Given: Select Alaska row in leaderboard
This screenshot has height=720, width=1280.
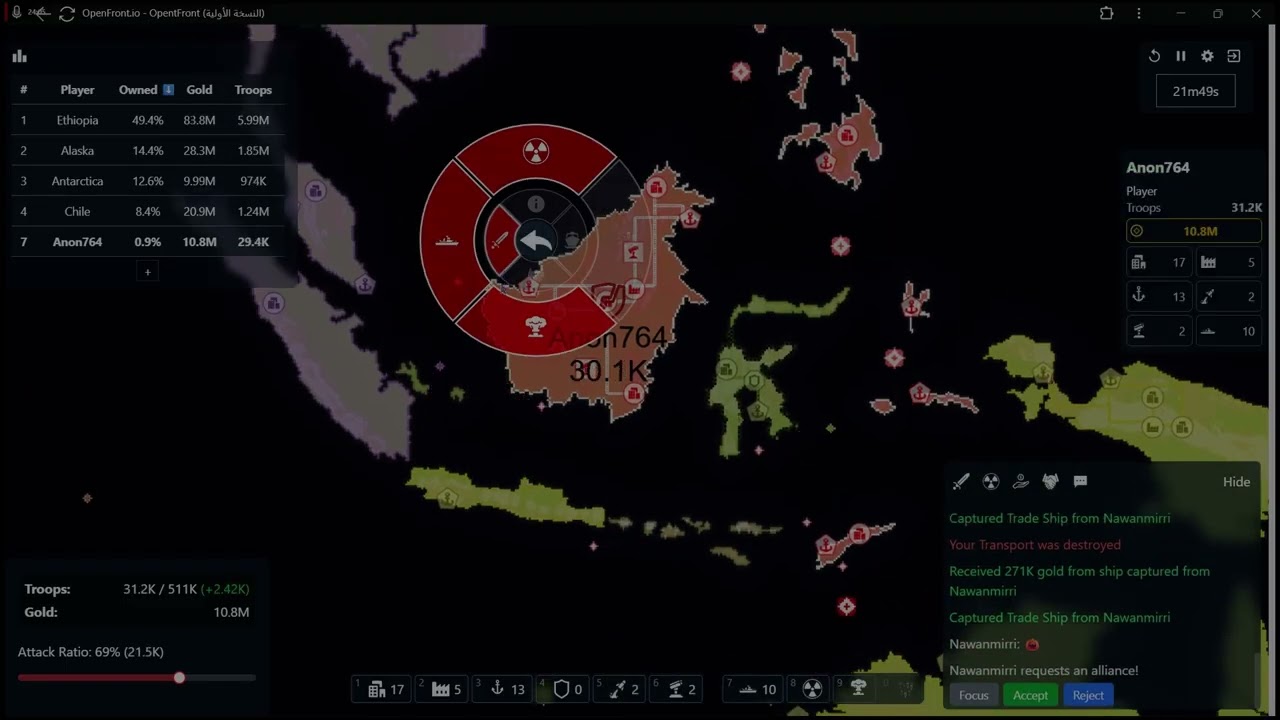Looking at the screenshot, I should coord(147,151).
